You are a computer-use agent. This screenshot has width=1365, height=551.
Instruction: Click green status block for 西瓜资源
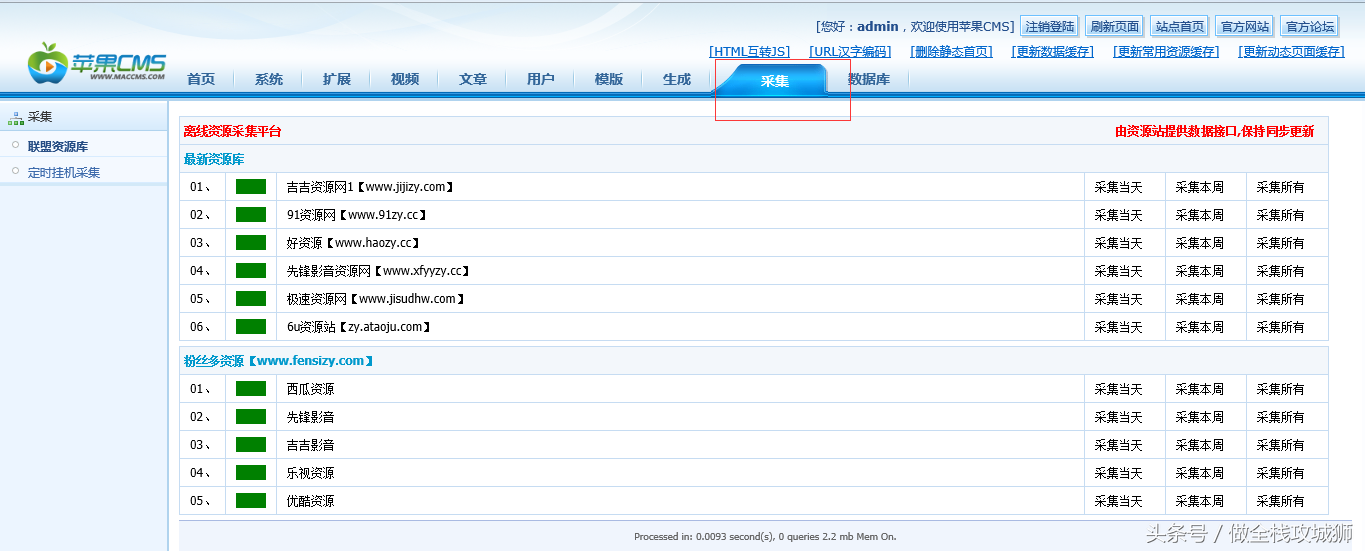coord(251,389)
